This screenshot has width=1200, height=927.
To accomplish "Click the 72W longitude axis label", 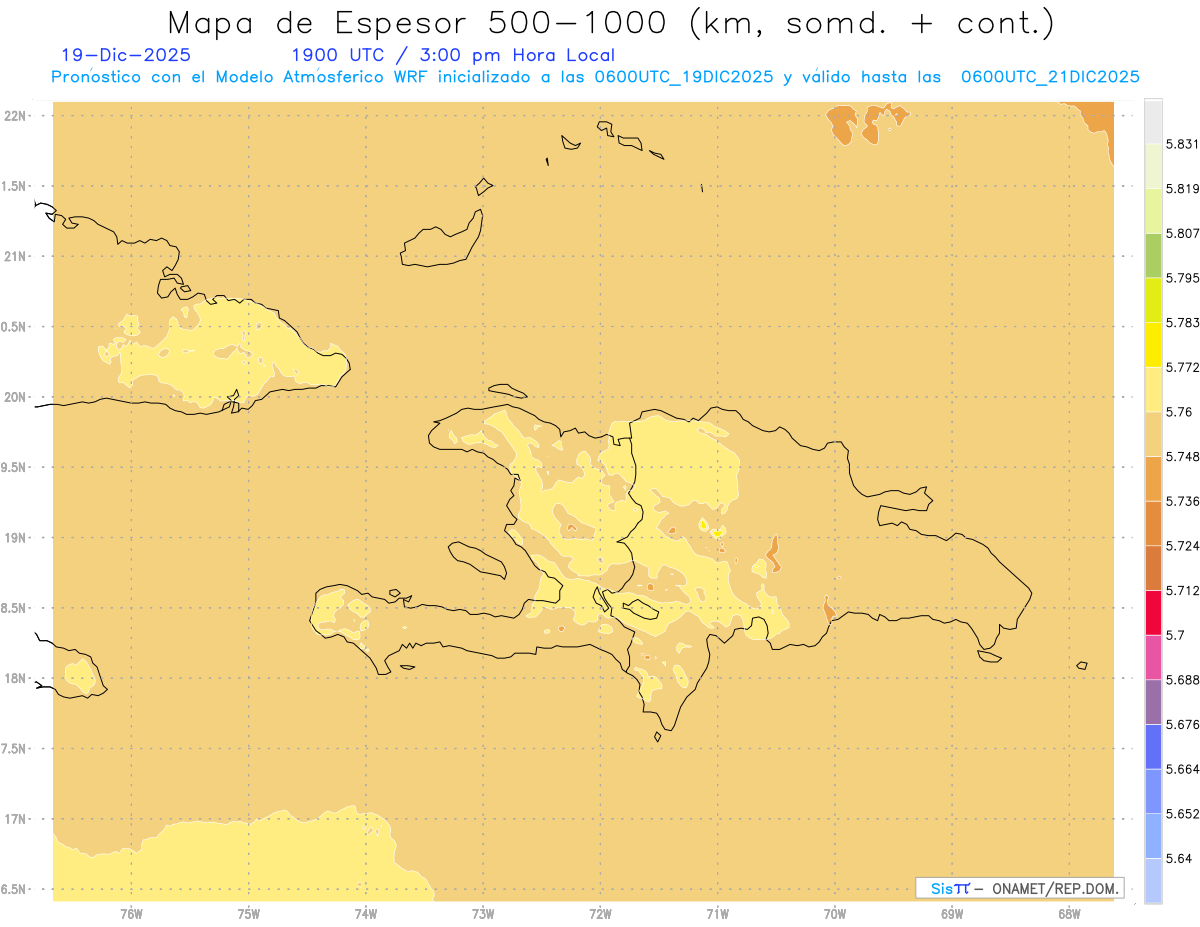I will [600, 913].
